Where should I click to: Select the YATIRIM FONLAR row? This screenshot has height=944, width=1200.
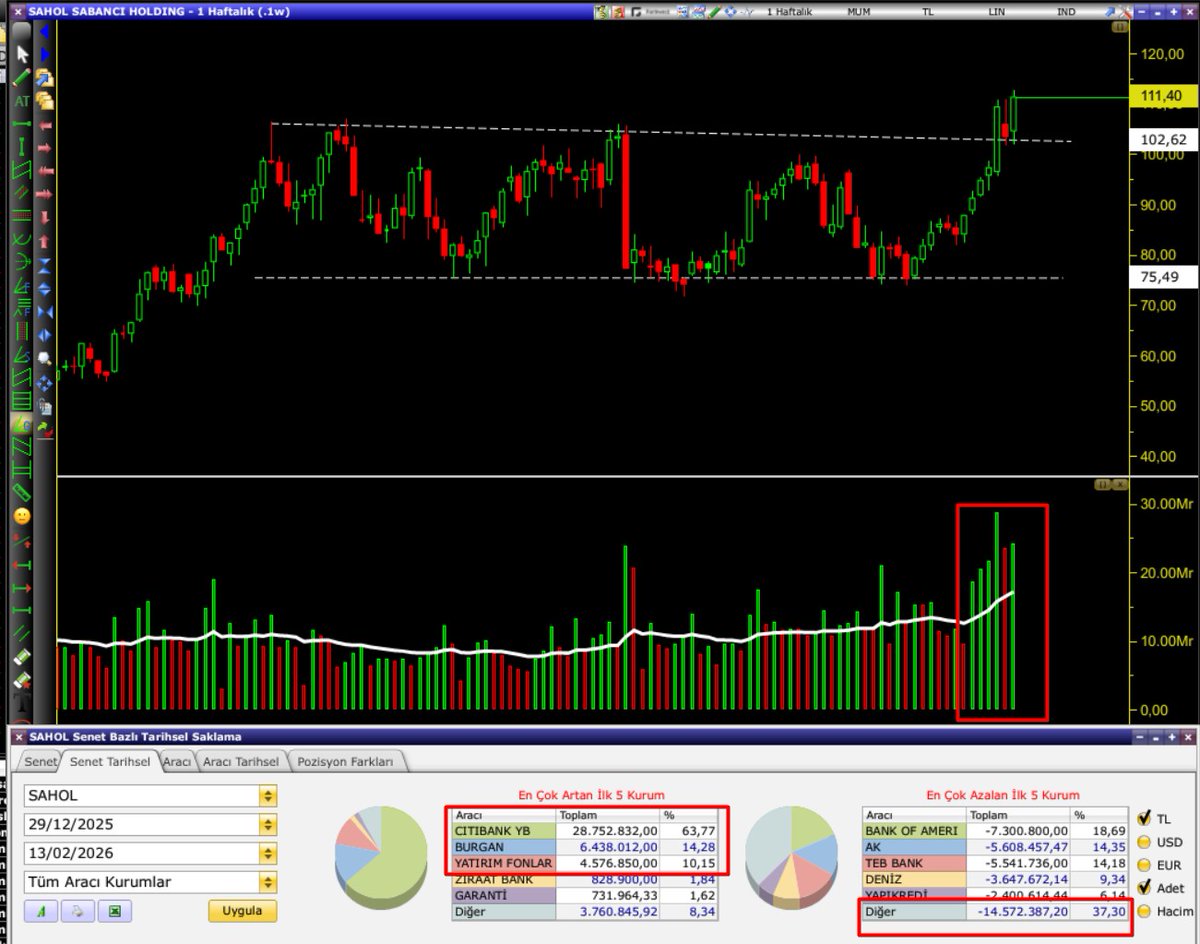tap(588, 863)
